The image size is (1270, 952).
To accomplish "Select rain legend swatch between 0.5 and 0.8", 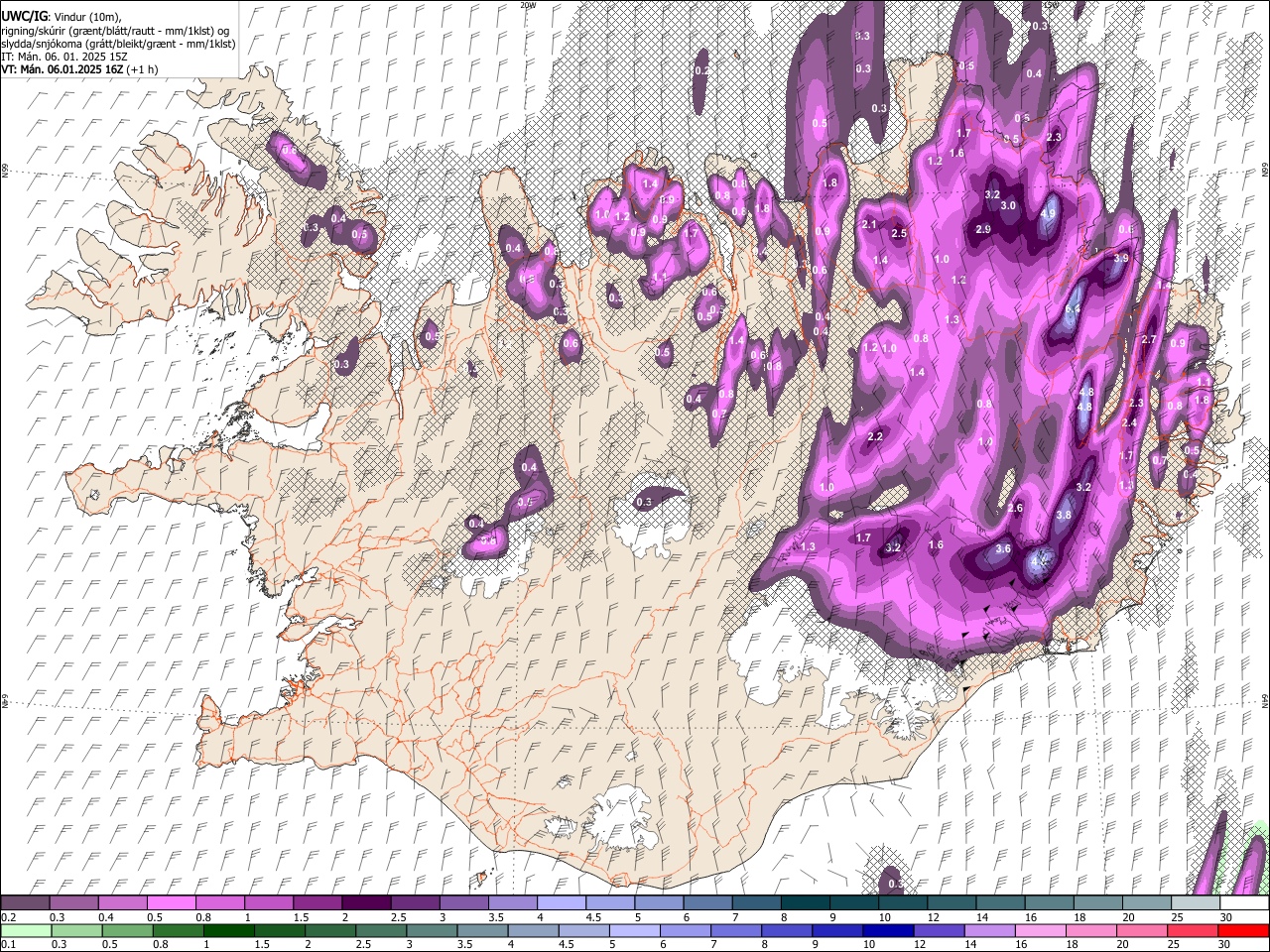I will (x=127, y=930).
